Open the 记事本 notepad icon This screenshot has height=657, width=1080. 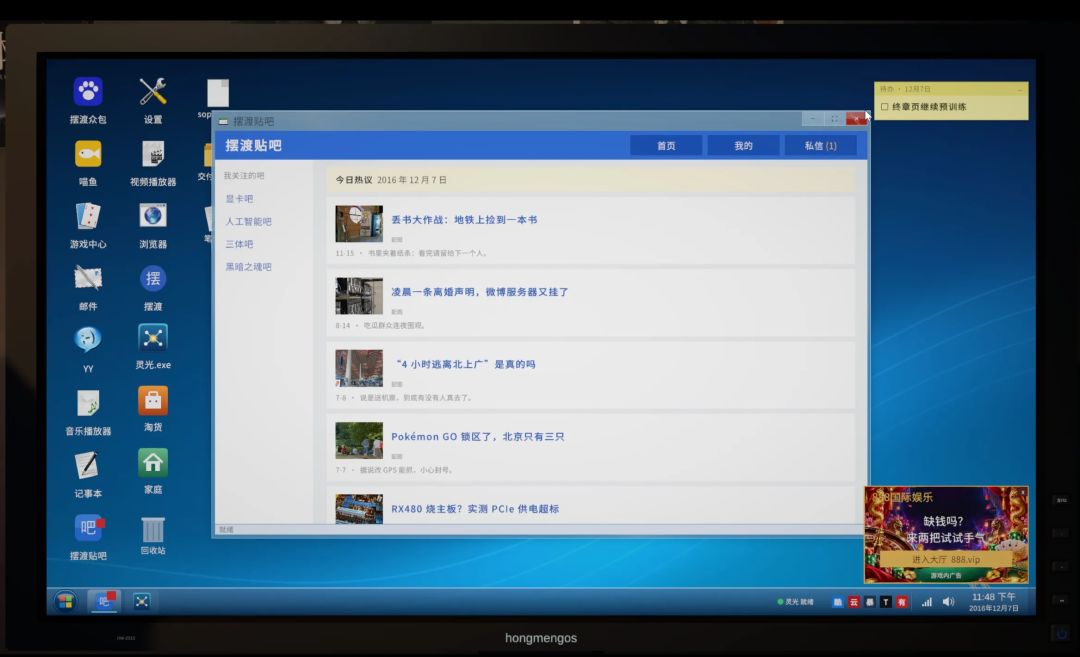pos(88,466)
